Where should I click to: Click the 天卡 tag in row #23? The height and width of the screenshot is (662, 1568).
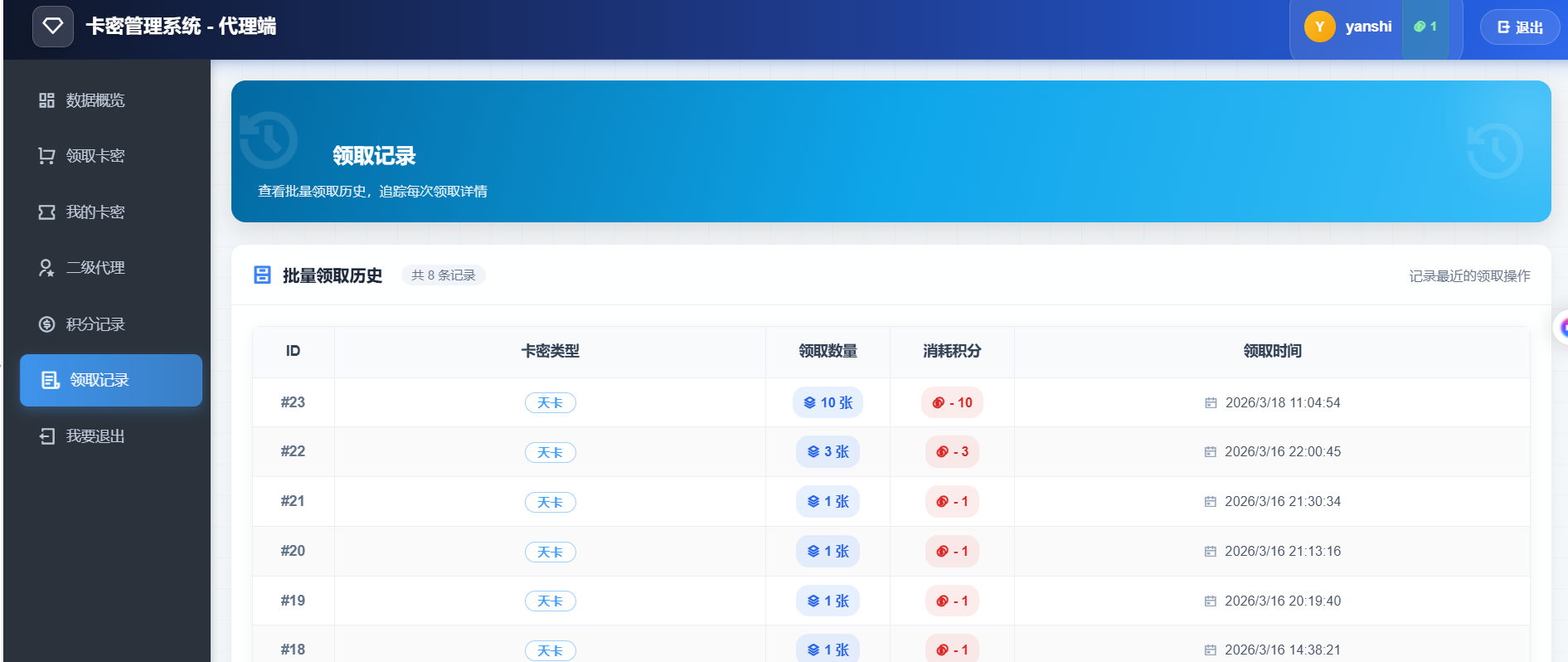click(551, 403)
